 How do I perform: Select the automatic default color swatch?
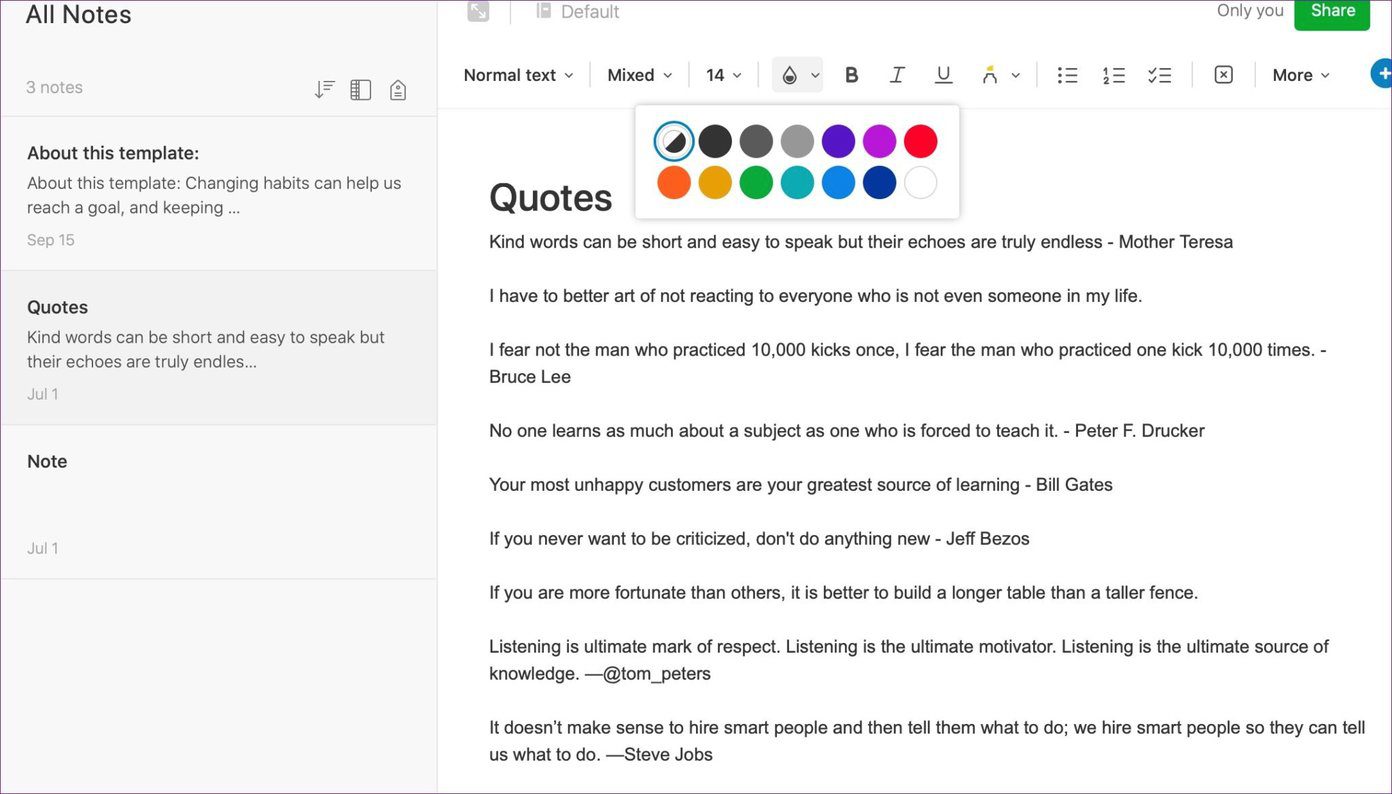coord(674,142)
